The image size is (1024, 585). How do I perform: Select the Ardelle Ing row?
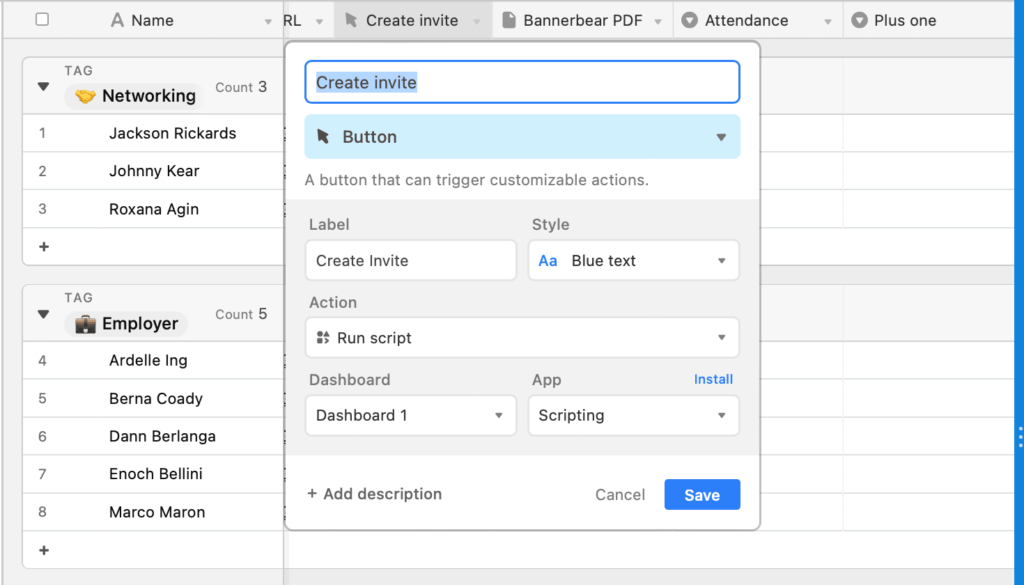pos(153,360)
